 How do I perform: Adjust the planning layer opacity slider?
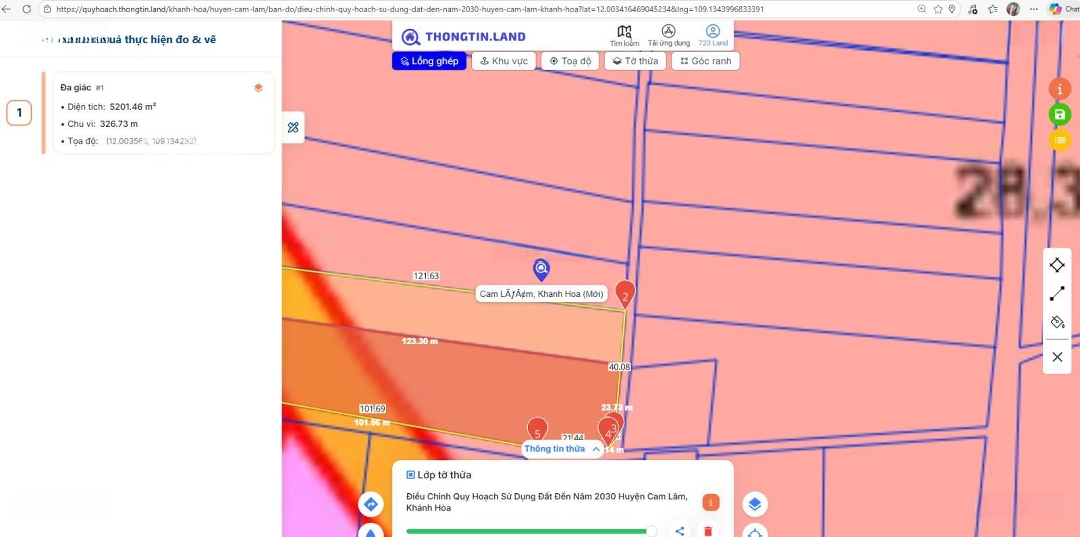pyautogui.click(x=651, y=531)
